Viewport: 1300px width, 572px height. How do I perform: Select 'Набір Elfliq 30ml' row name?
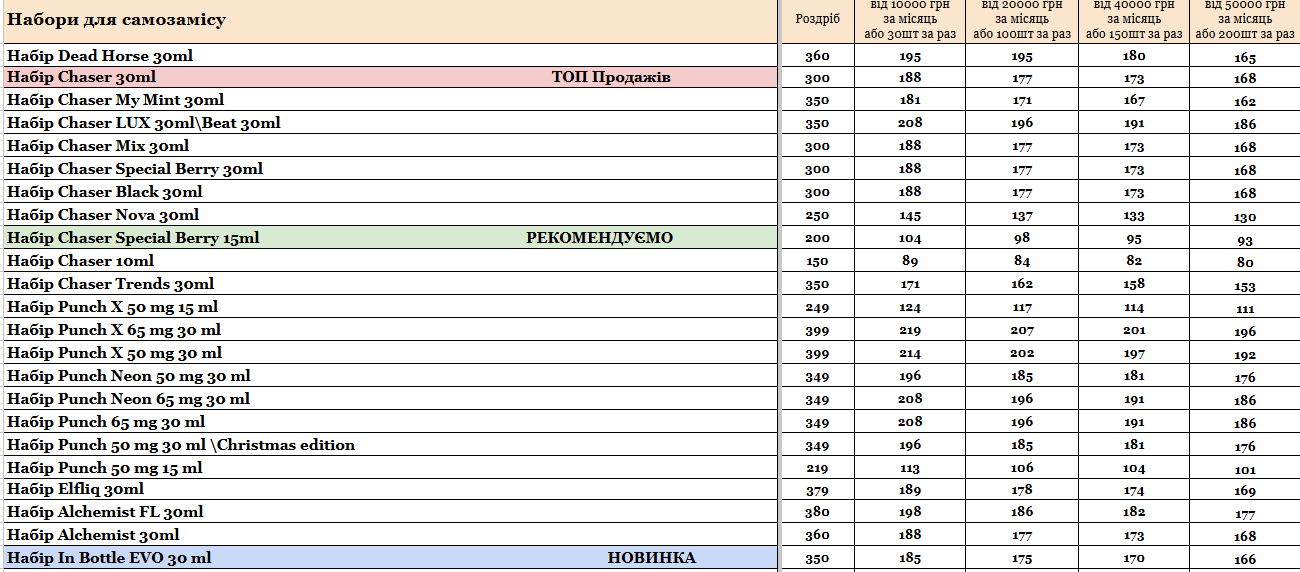click(x=76, y=489)
